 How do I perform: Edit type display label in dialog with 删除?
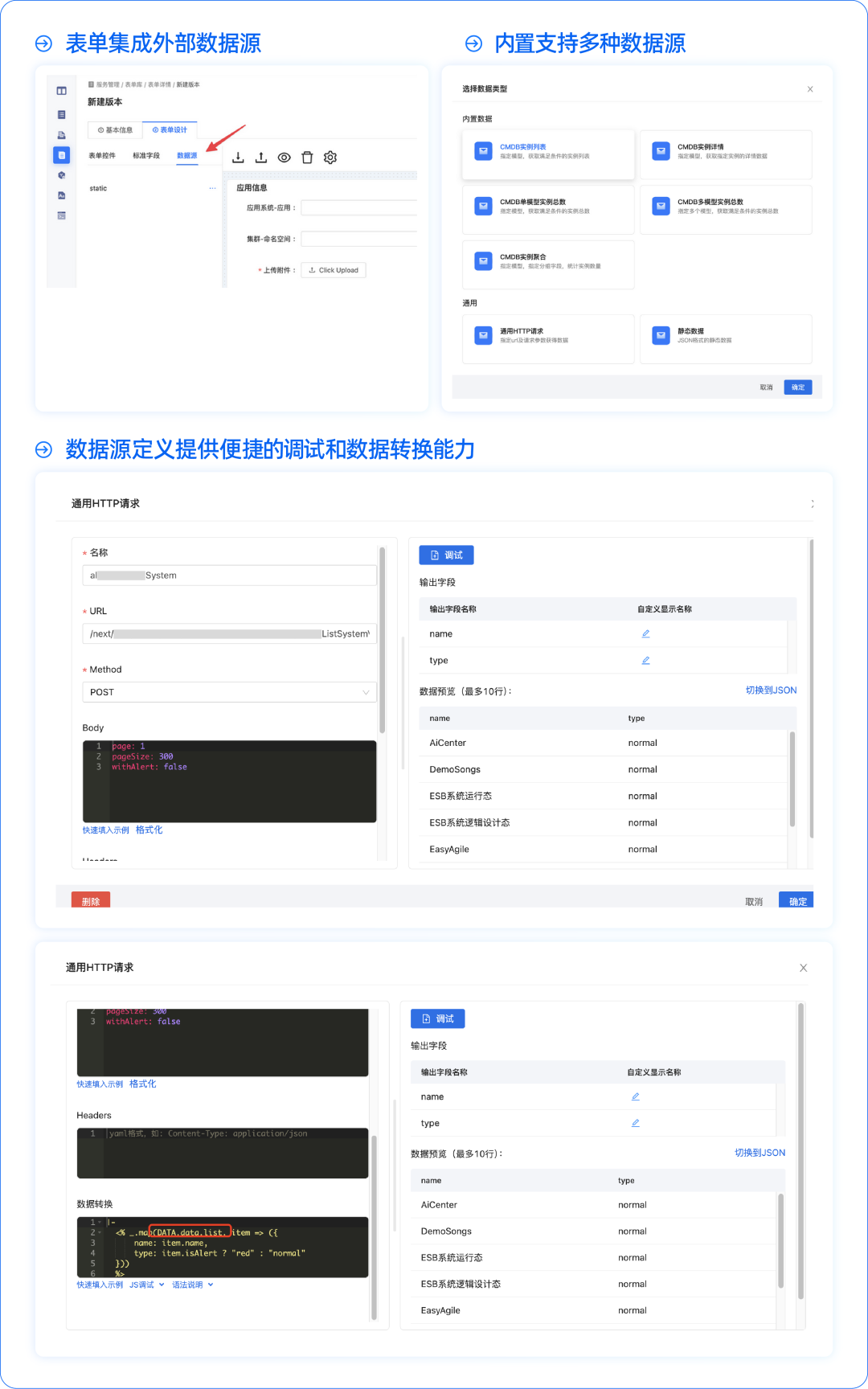[645, 660]
